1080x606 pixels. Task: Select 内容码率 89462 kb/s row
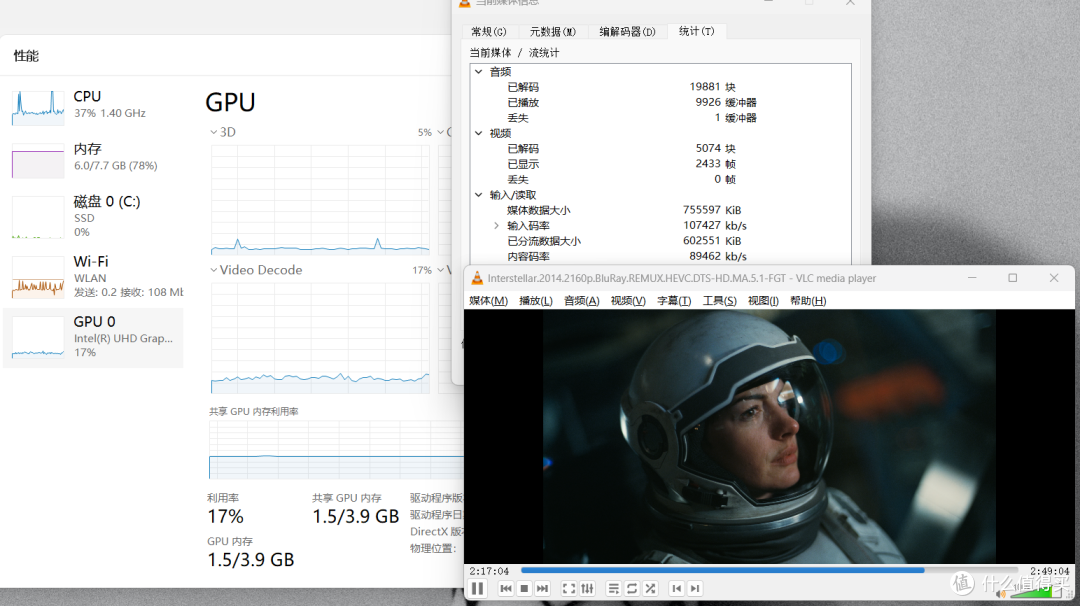(x=661, y=256)
